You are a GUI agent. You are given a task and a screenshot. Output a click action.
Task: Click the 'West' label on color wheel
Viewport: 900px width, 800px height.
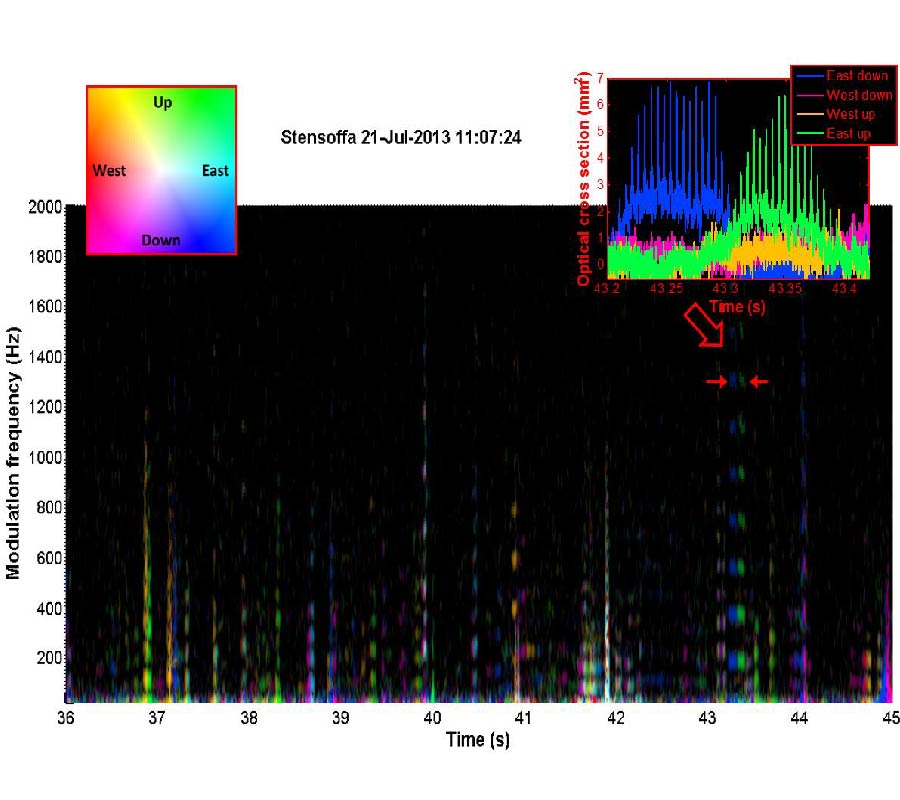point(109,171)
